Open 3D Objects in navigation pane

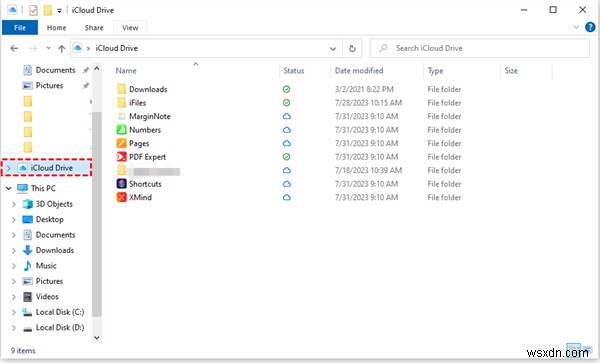click(x=54, y=204)
